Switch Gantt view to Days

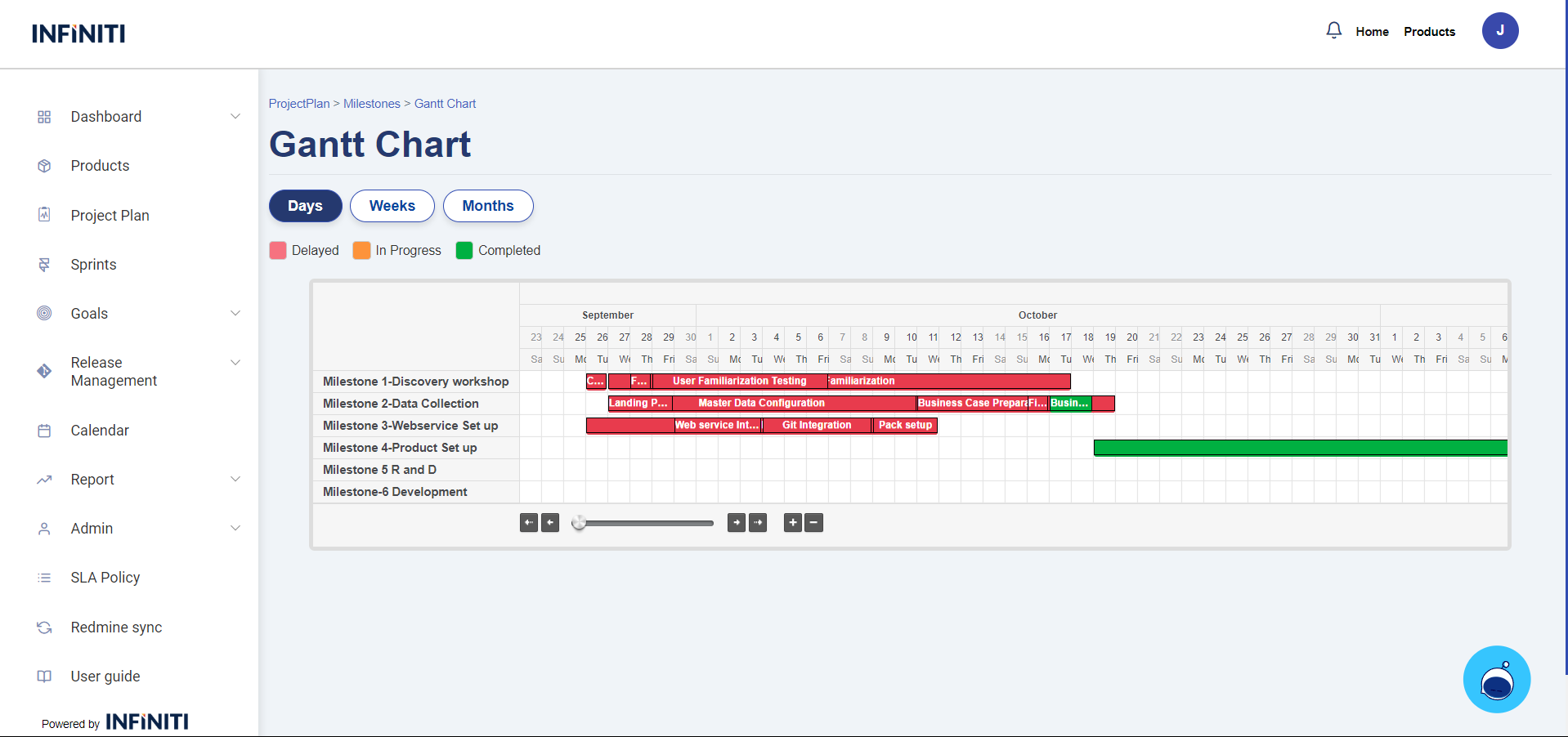tap(305, 206)
